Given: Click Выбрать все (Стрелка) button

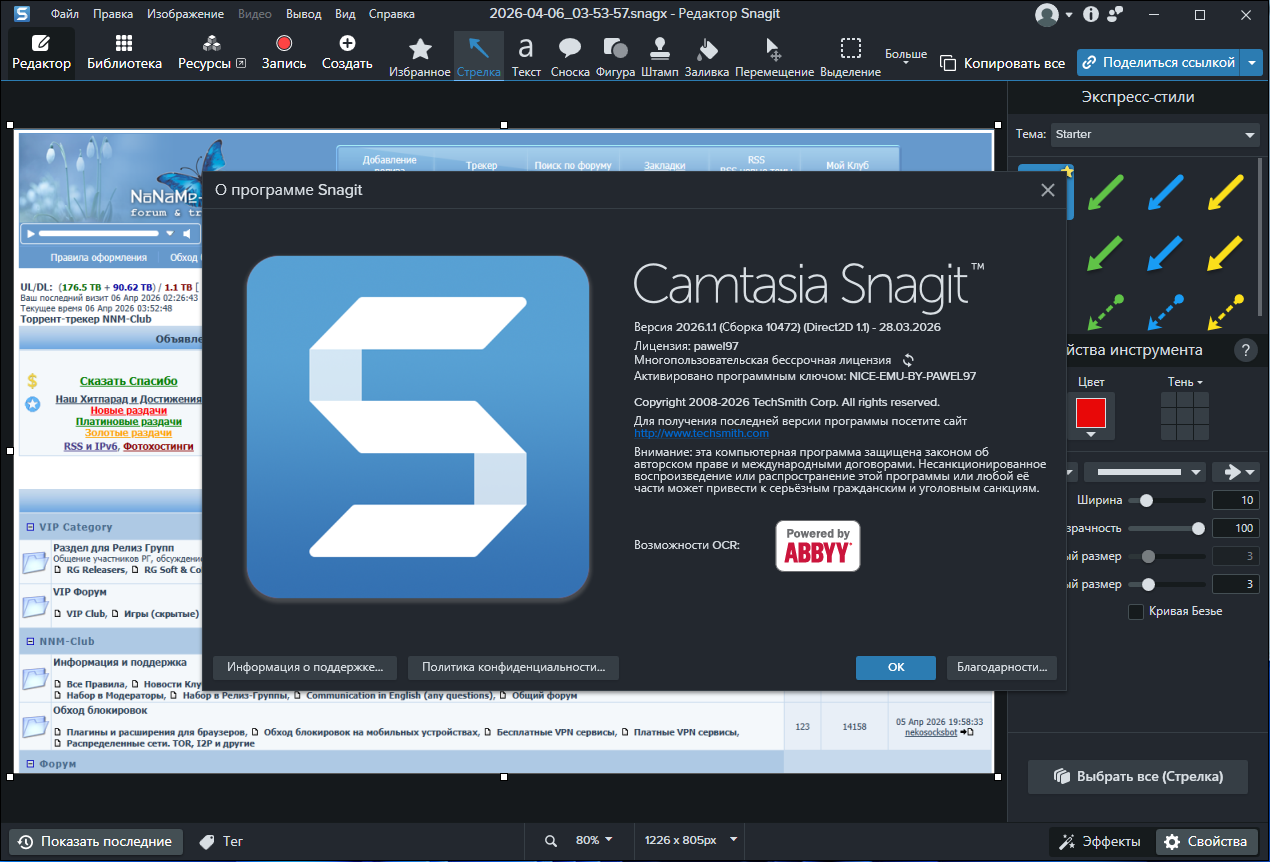Looking at the screenshot, I should coord(1139,777).
